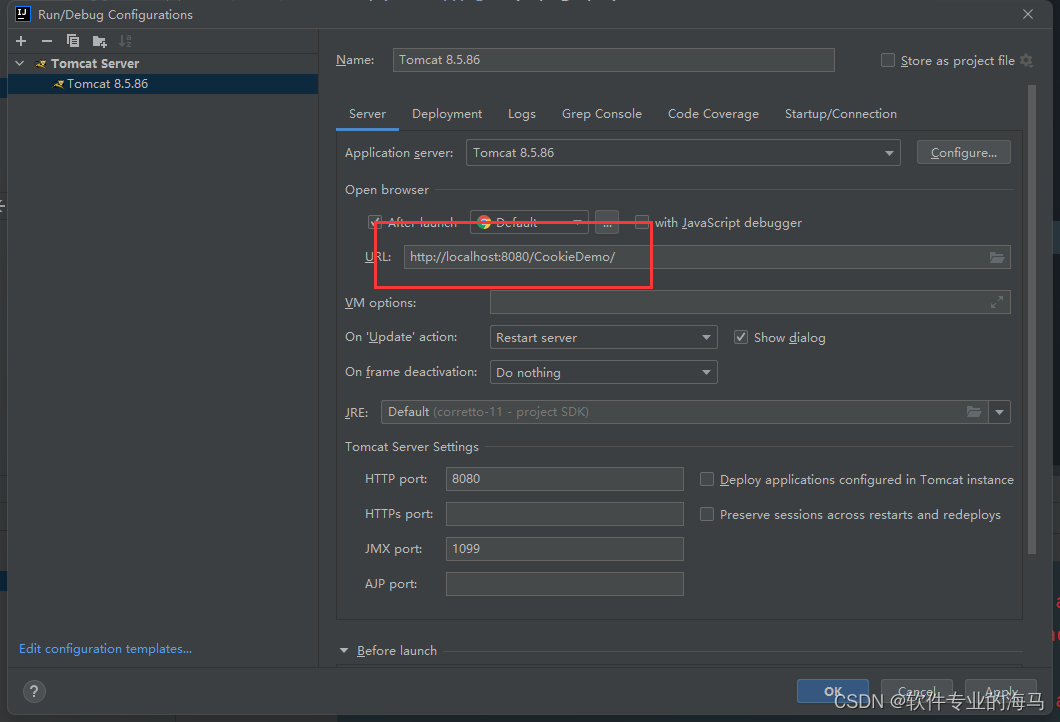Collapse the Tomcat Server tree node
The image size is (1060, 722).
click(x=20, y=64)
